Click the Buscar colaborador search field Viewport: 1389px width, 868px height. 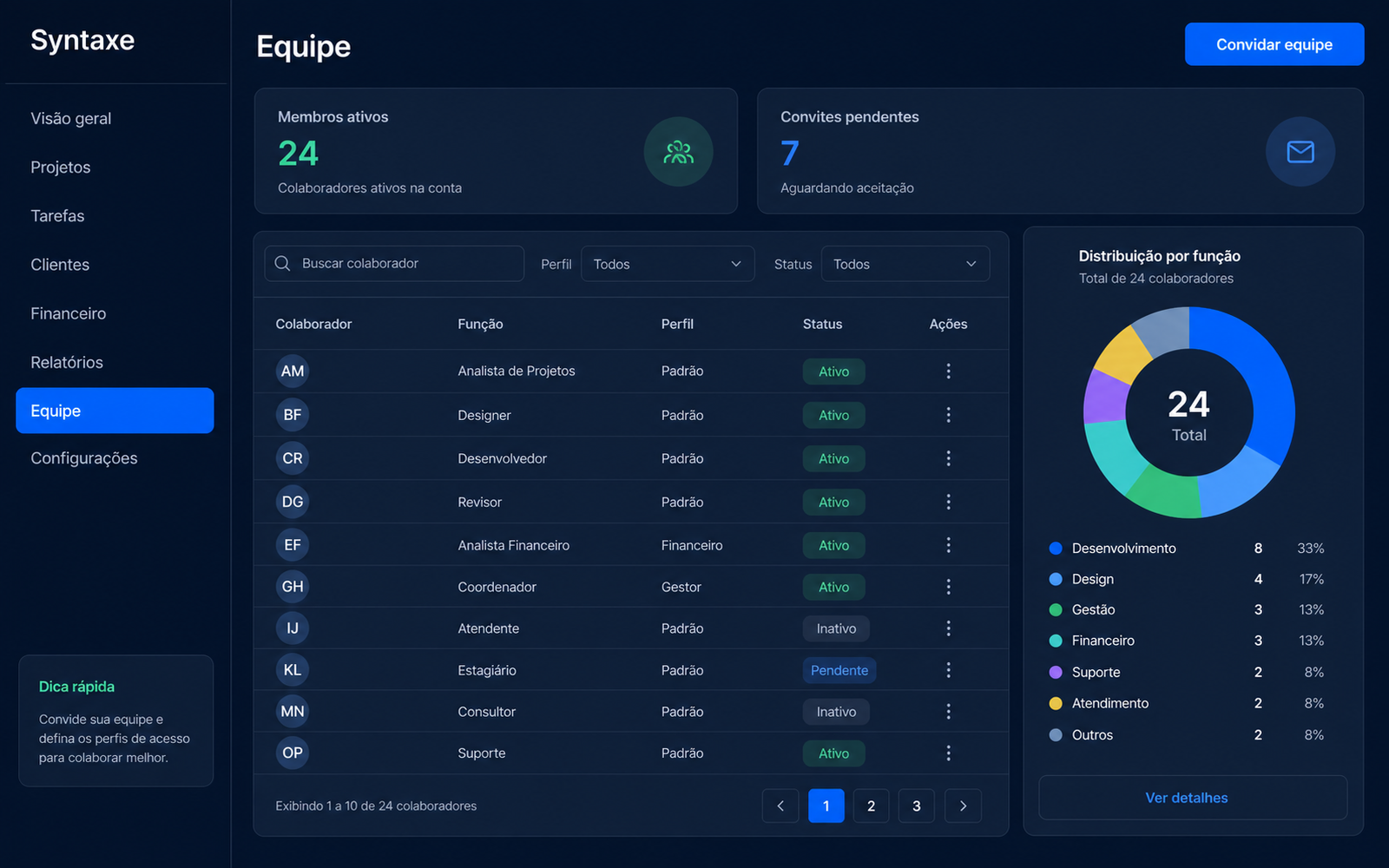[394, 263]
